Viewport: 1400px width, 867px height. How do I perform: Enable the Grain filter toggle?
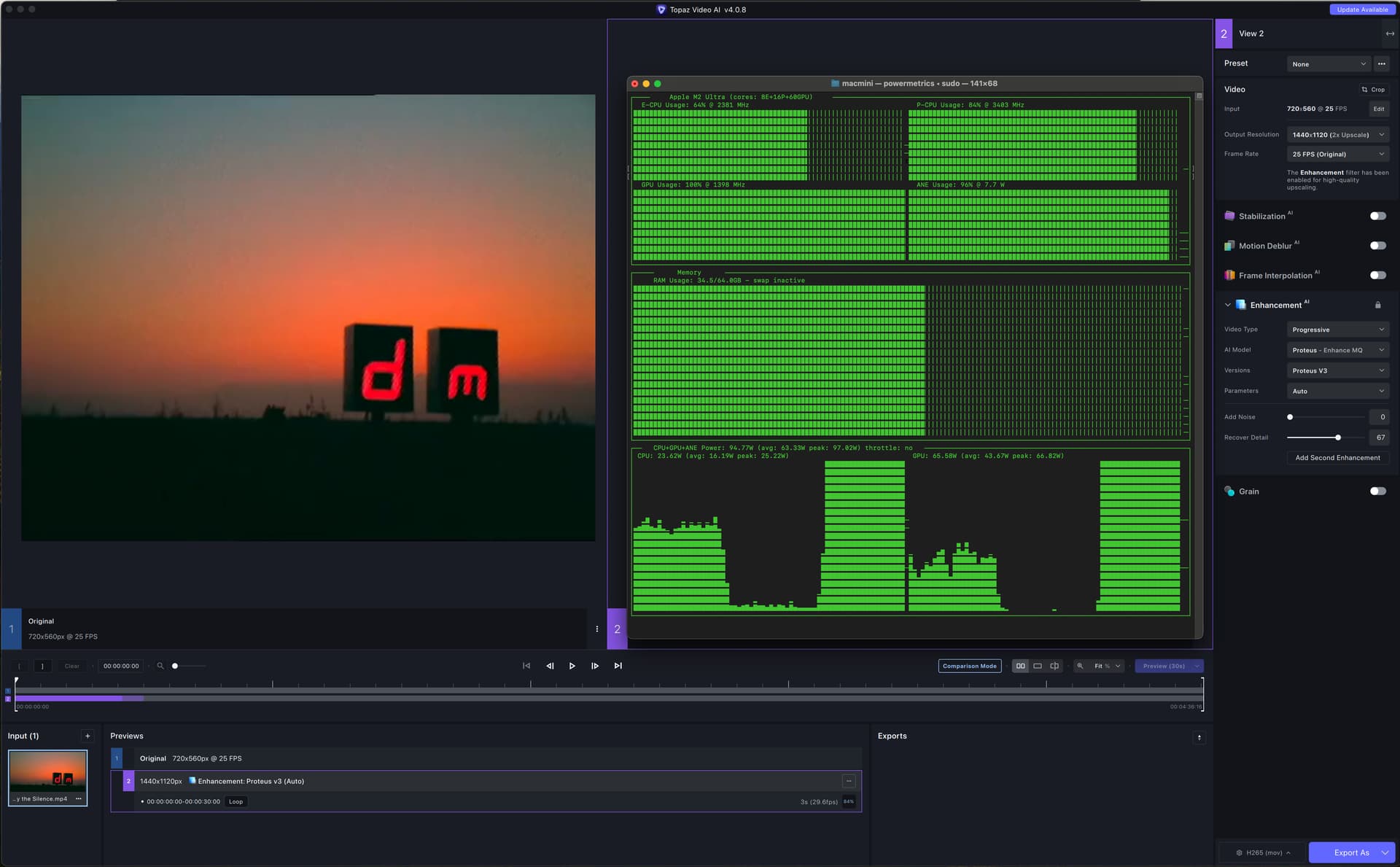[1377, 491]
